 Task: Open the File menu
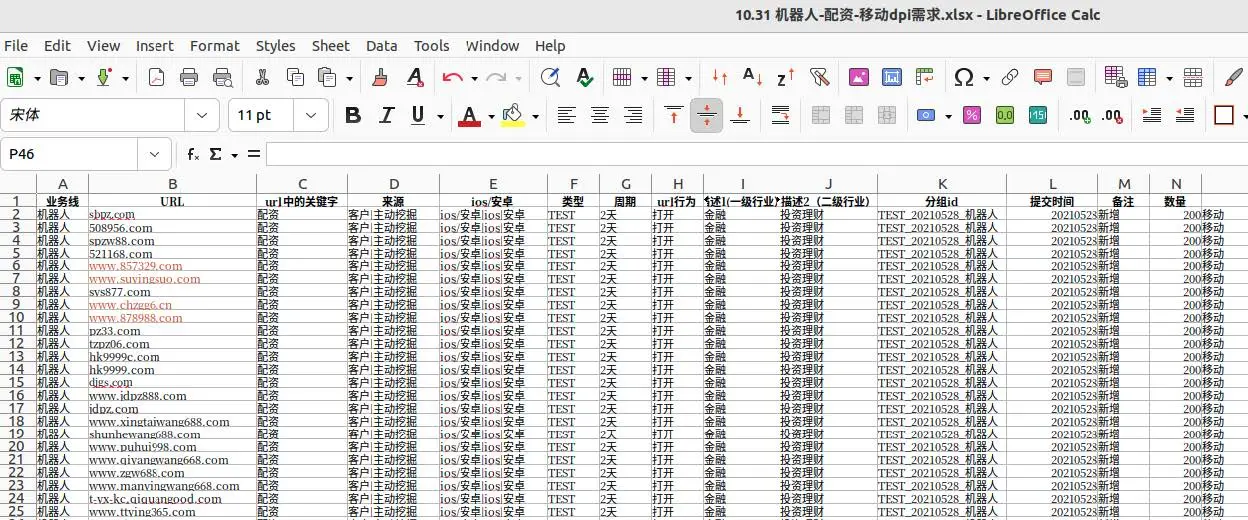point(16,45)
